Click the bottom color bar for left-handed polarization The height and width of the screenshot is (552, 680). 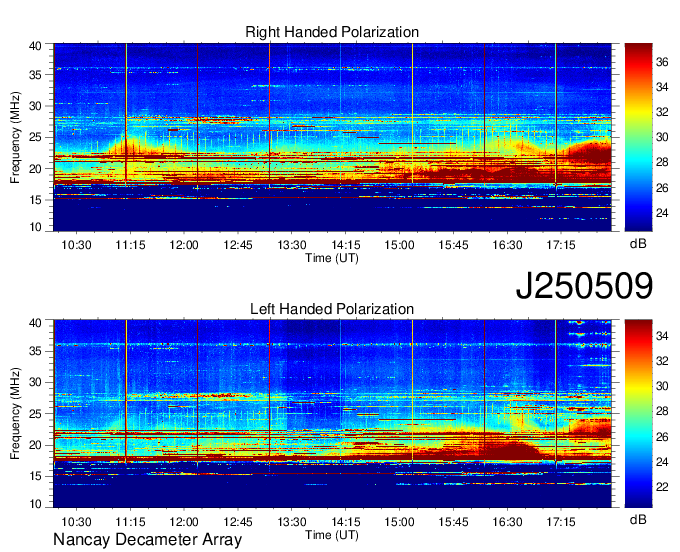(x=638, y=414)
